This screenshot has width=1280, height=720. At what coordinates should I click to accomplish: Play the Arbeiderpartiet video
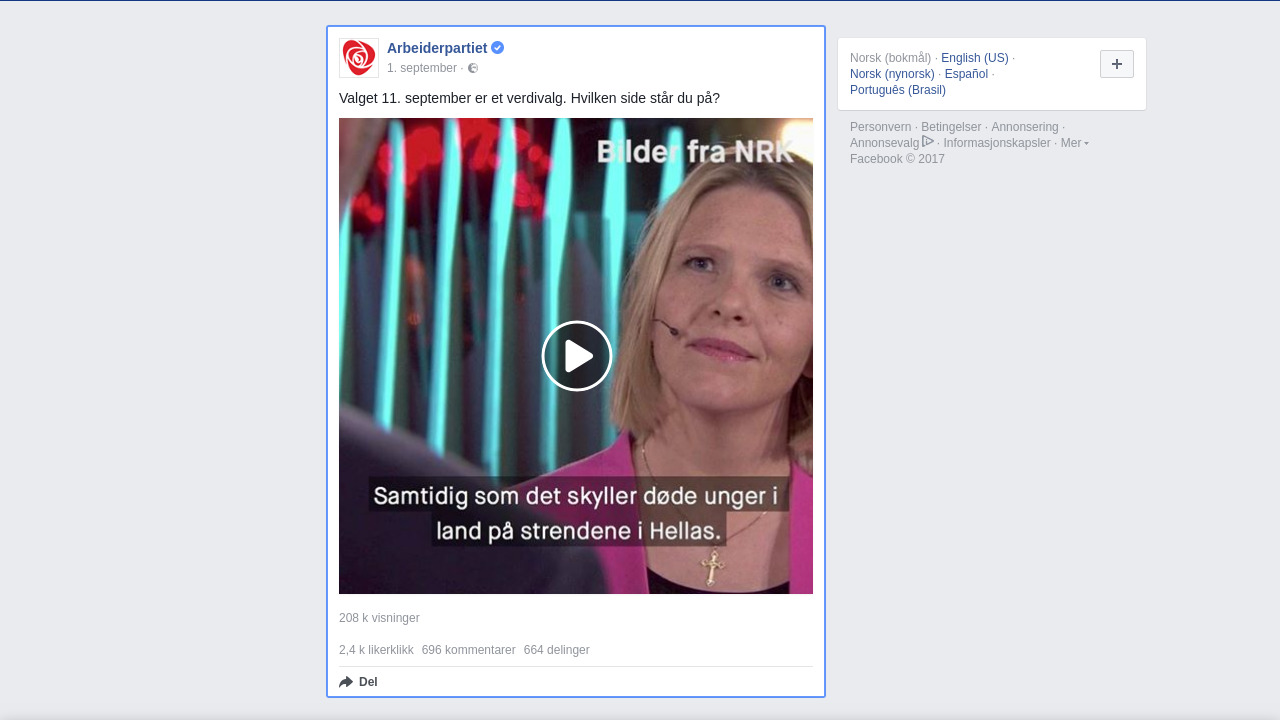tap(577, 356)
